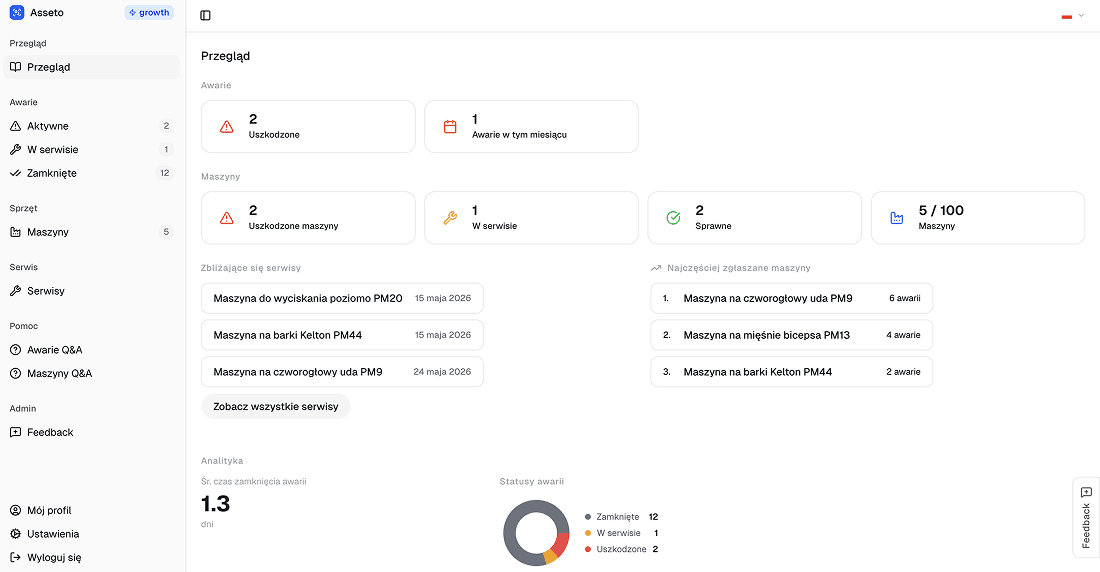The image size is (1100, 572).
Task: Go to W serwisie sidebar item
Action: tap(52, 150)
